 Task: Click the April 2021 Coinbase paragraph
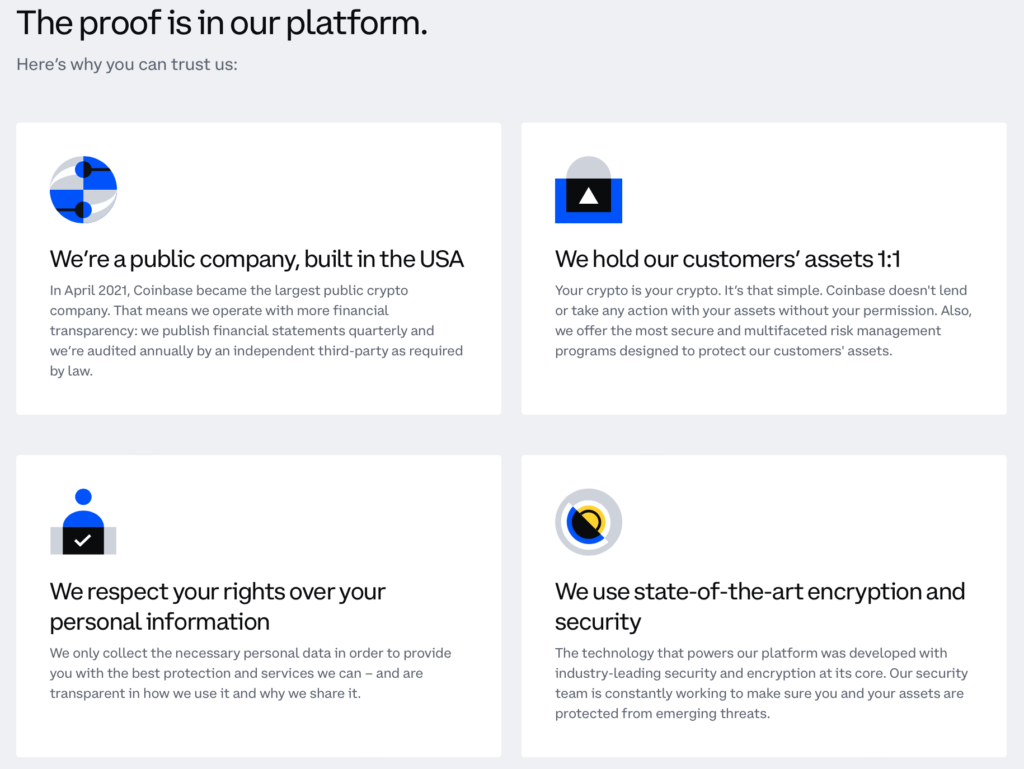(x=256, y=330)
